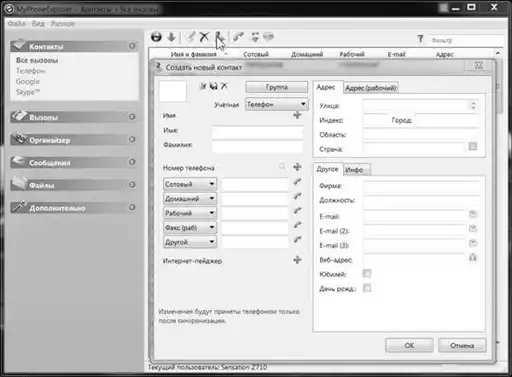Click the call handset toolbar icon

238,37
